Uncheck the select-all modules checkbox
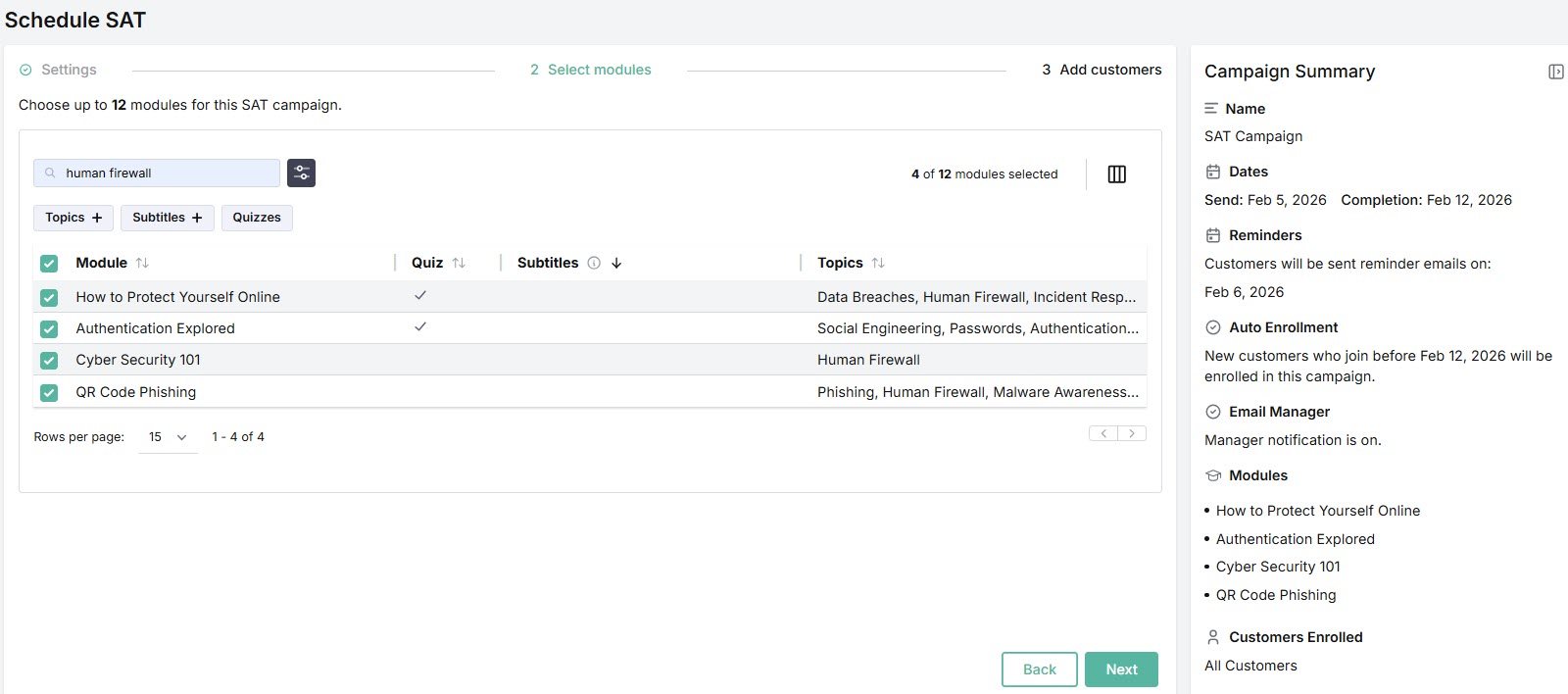This screenshot has height=694, width=1568. pos(49,264)
